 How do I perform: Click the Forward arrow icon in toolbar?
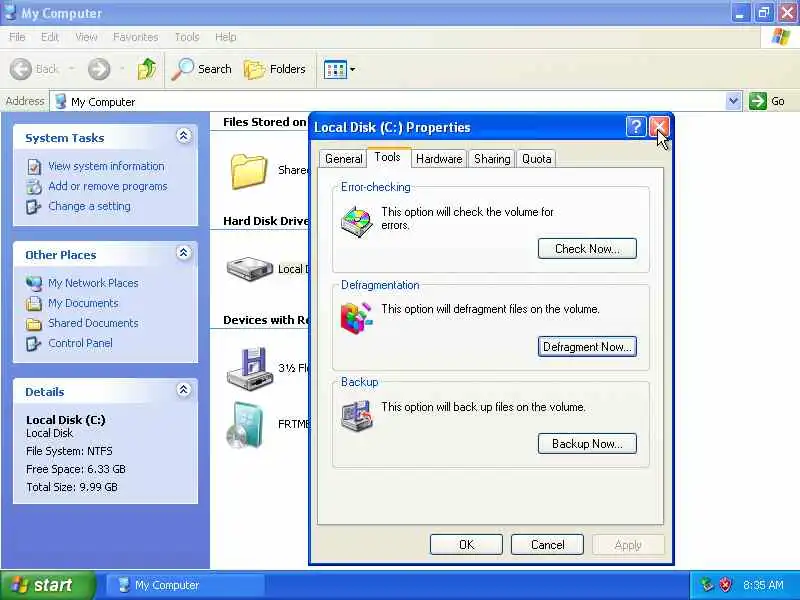pos(99,69)
